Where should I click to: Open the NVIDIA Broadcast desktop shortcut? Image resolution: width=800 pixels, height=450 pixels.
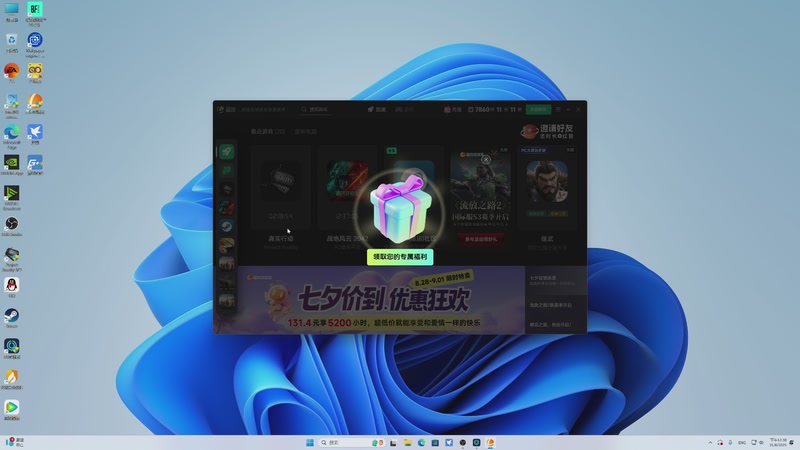(x=12, y=197)
